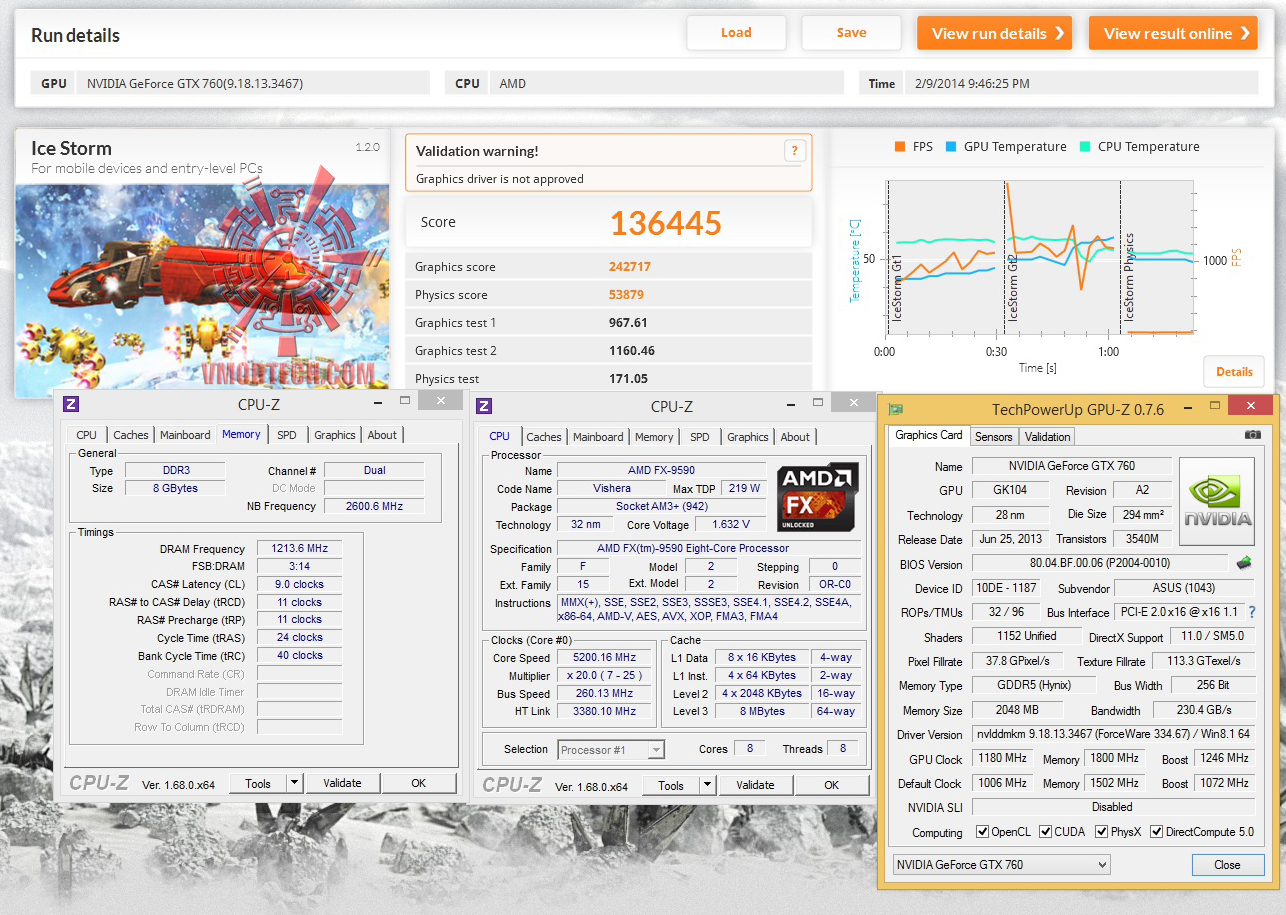
Task: Open View run details
Action: (x=994, y=33)
